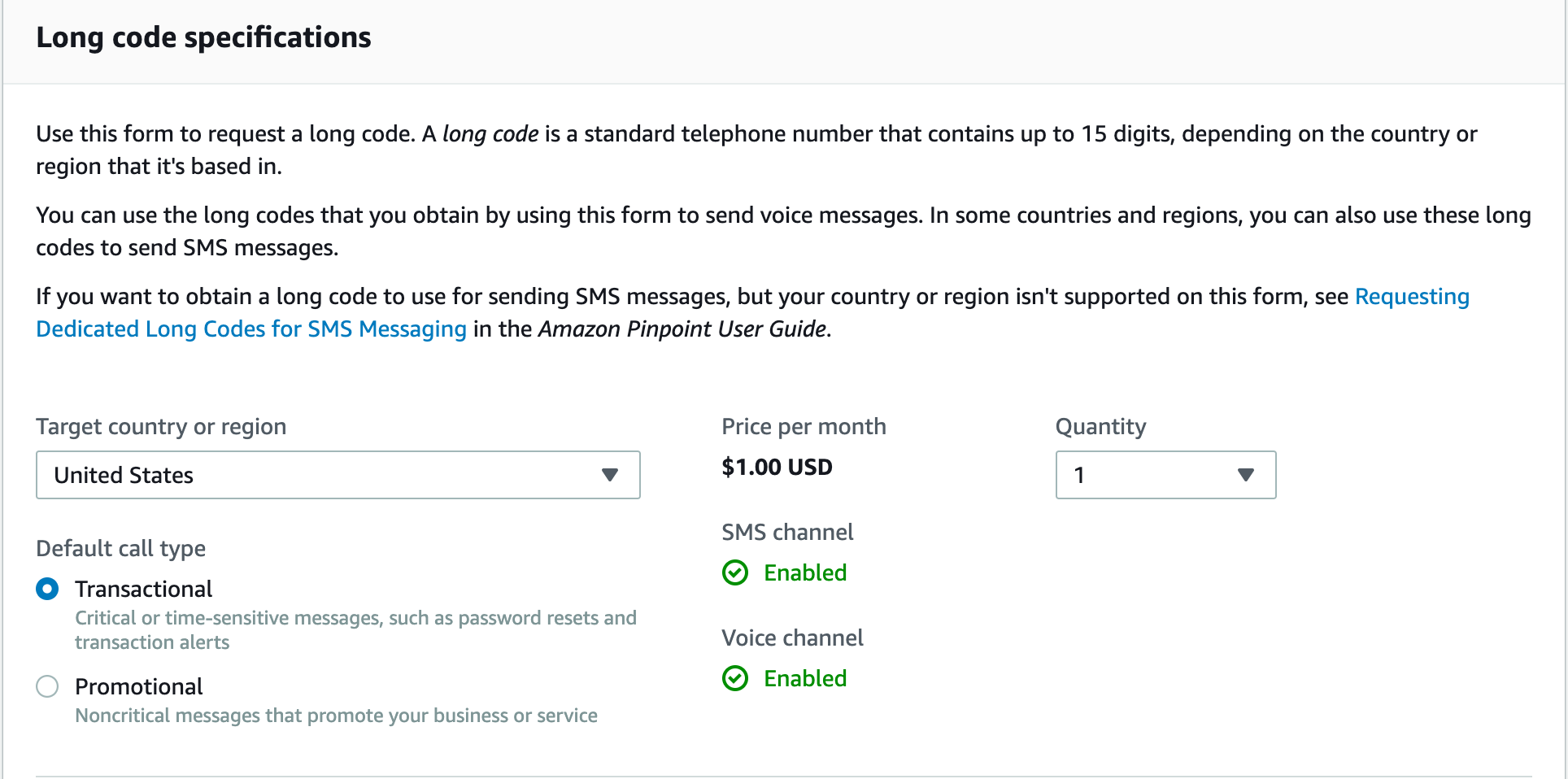
Task: Click the Voice channel enabled checkmark icon
Action: coord(735,678)
